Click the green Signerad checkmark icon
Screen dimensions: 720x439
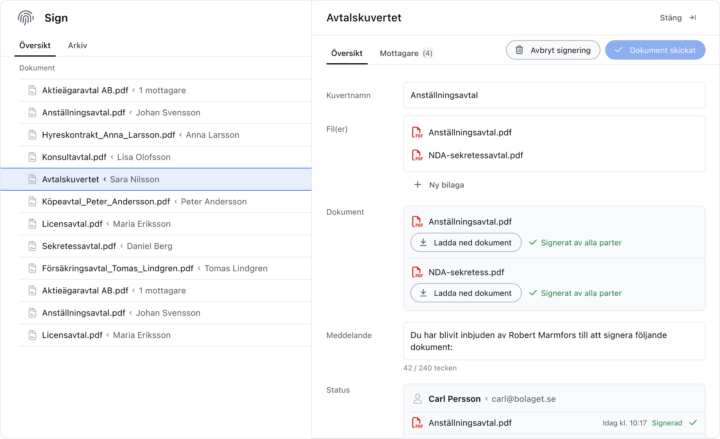693,423
